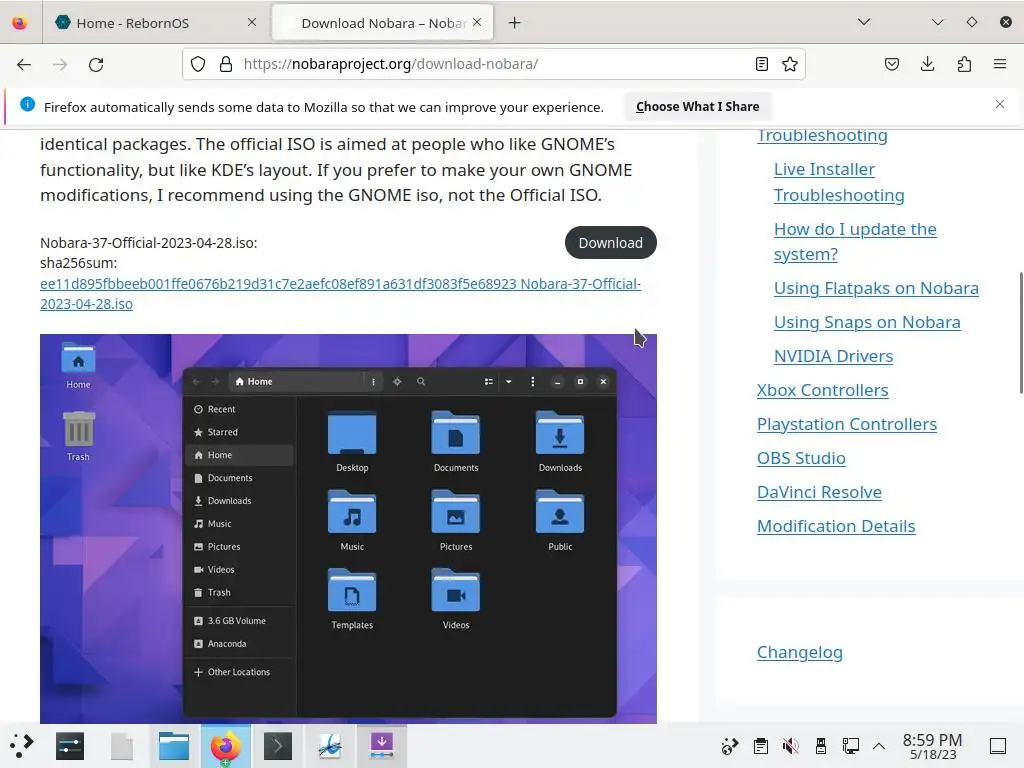Open the NVIDIA Drivers link
1024x768 pixels.
[x=833, y=356]
